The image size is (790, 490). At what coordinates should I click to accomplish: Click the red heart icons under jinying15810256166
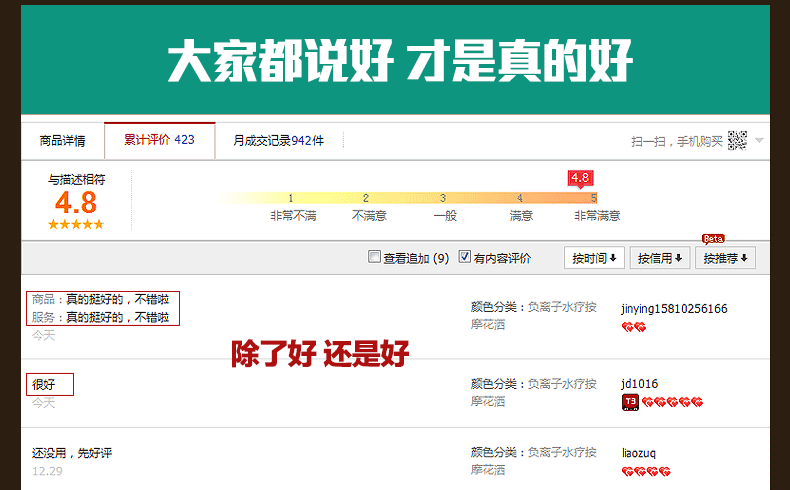(x=633, y=327)
